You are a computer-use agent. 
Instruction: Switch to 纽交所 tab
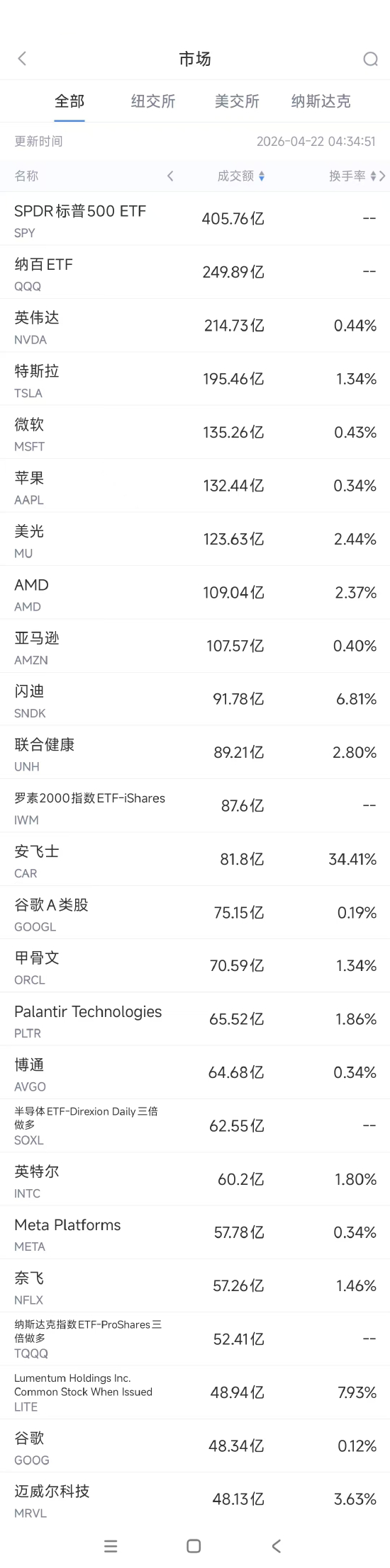pos(153,101)
